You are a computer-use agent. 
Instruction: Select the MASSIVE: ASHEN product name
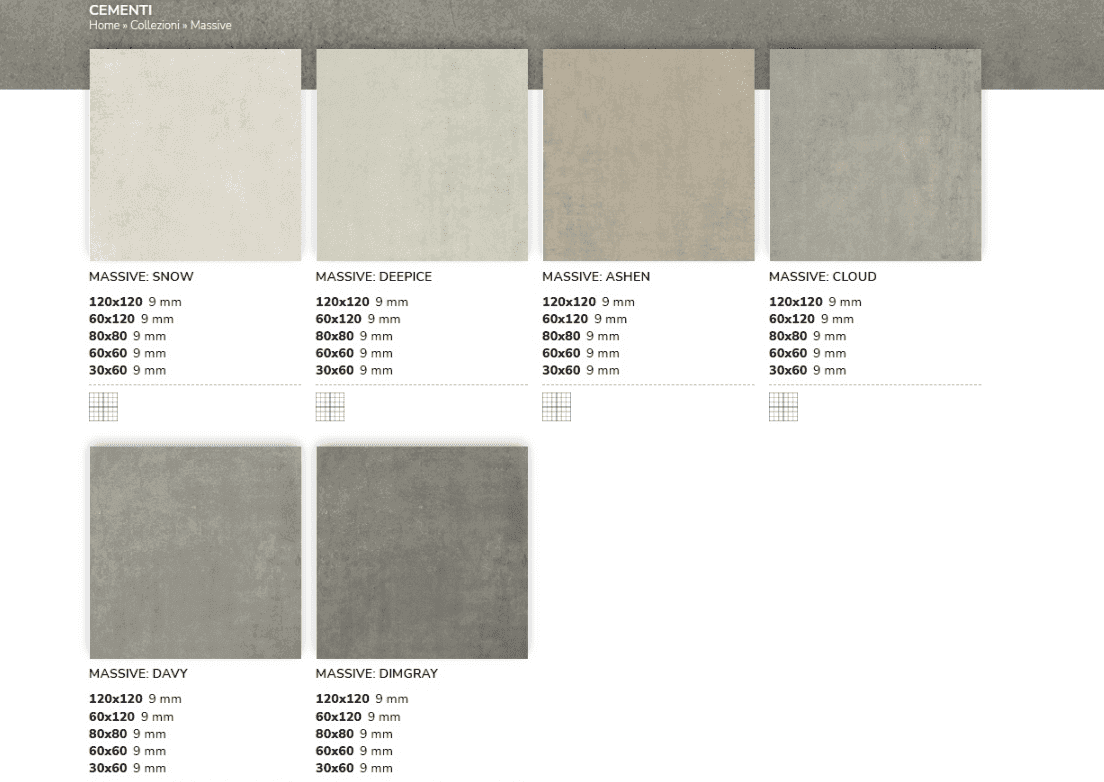click(x=596, y=277)
